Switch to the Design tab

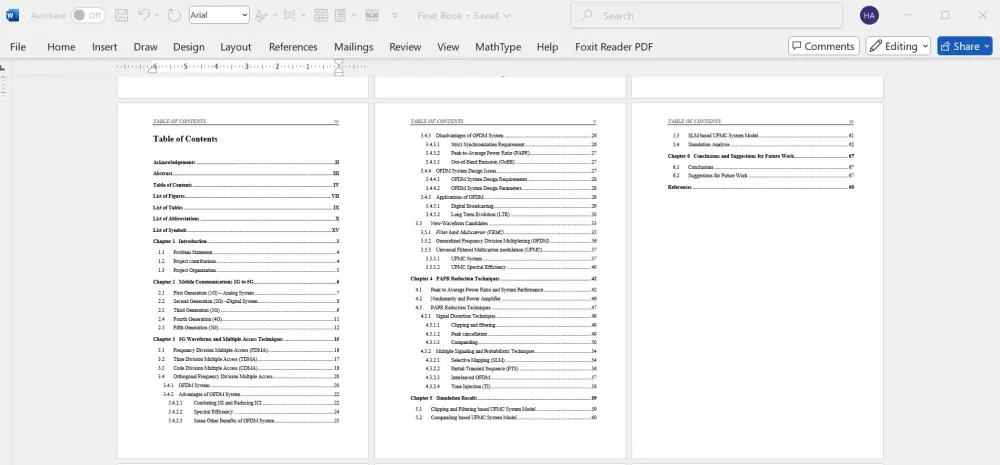189,47
